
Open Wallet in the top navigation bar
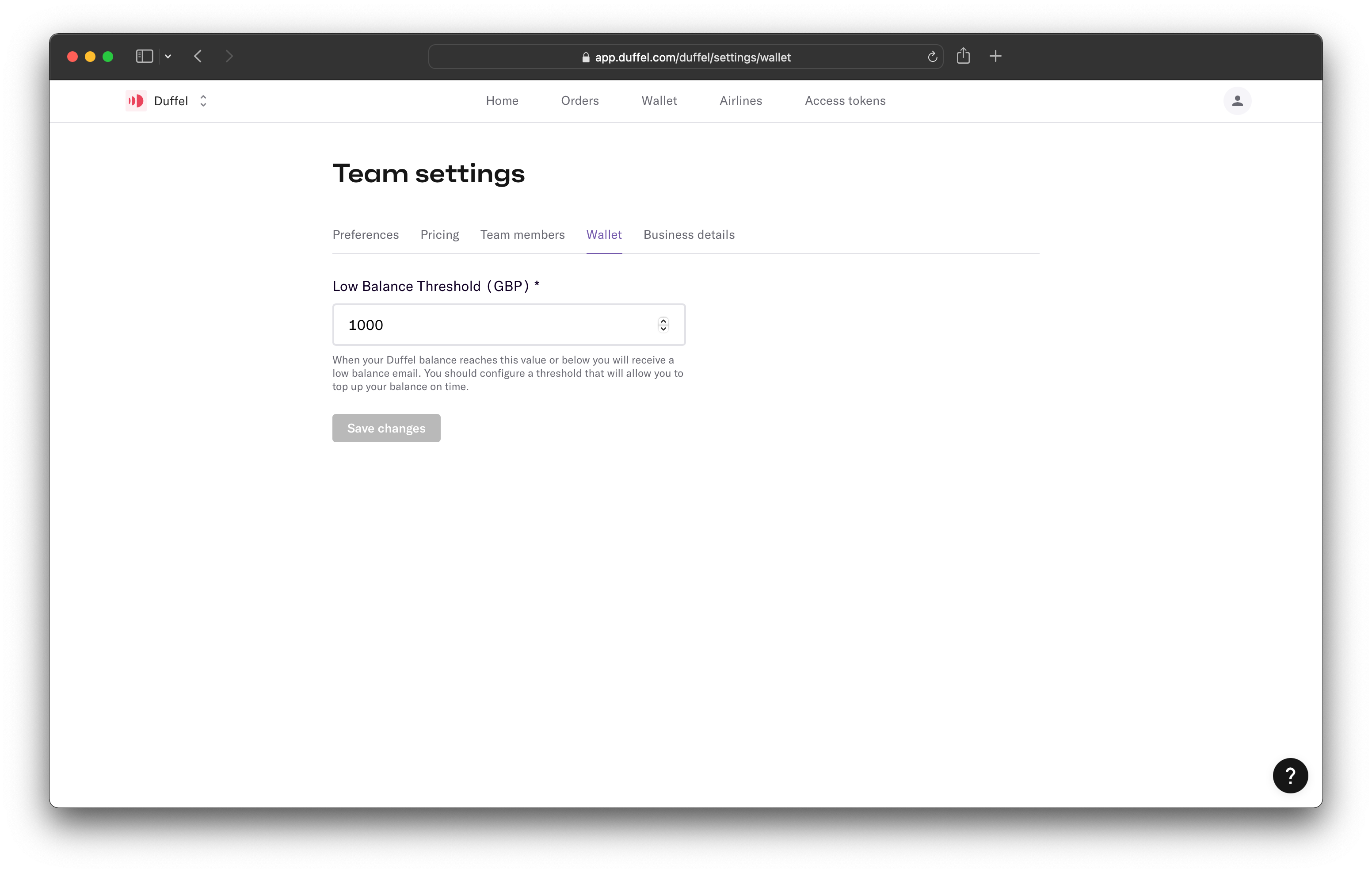pos(659,100)
